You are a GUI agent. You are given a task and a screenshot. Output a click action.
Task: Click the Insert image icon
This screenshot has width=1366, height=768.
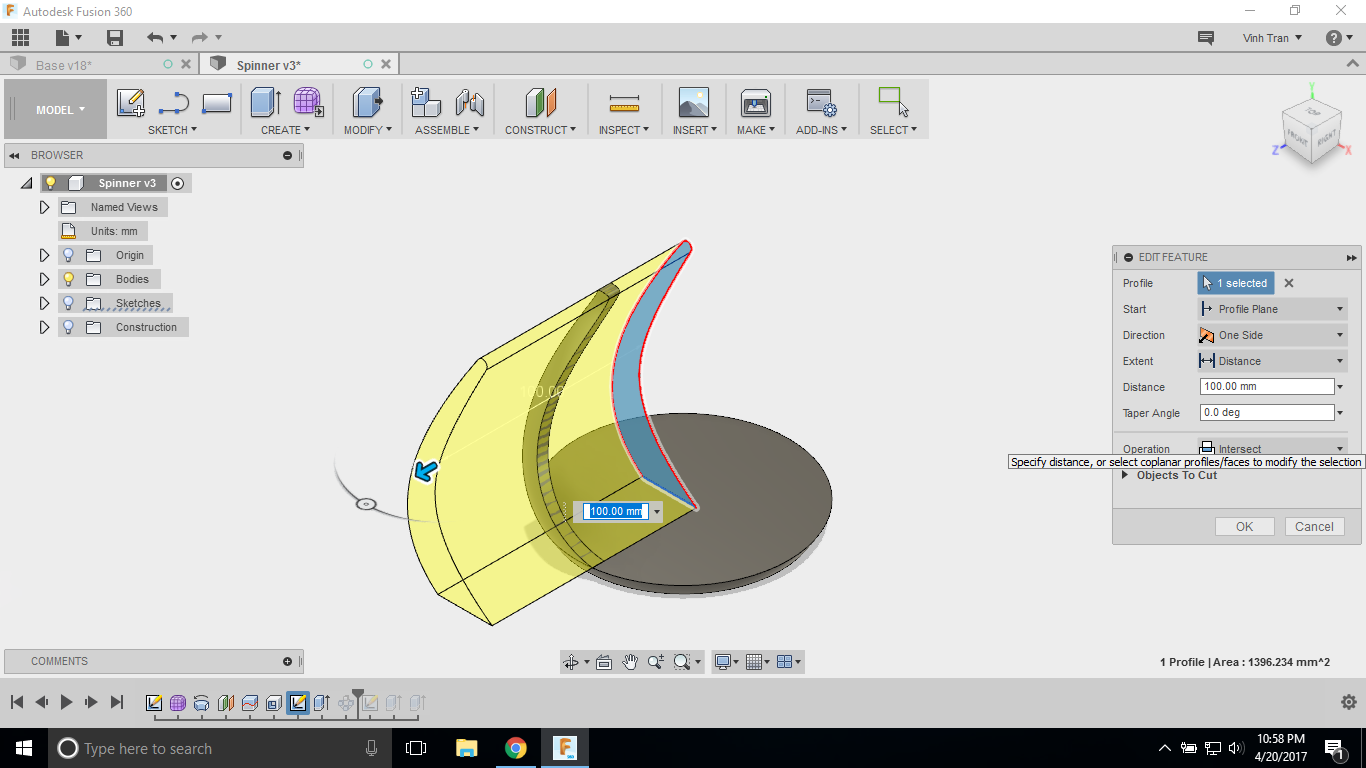[x=693, y=103]
